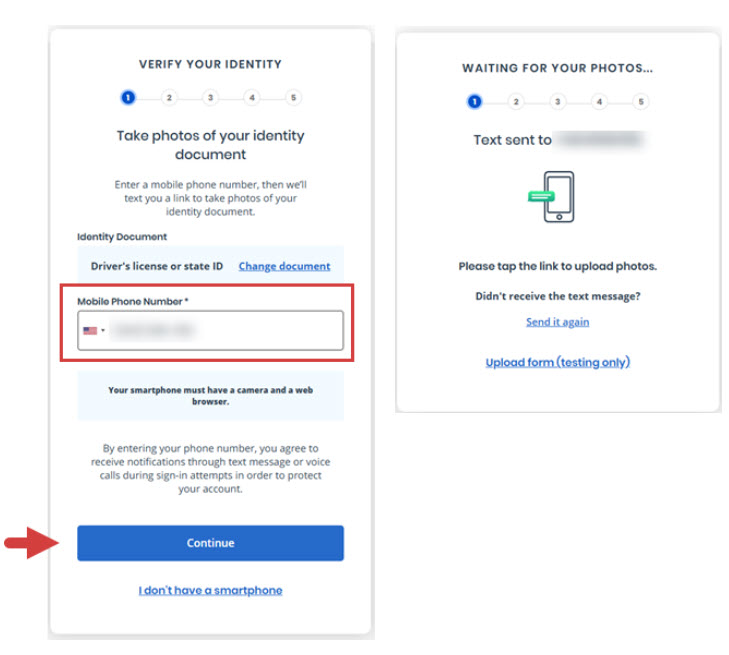This screenshot has height=655, width=729.
Task: Select step 2 in left progress indicator
Action: [x=169, y=97]
